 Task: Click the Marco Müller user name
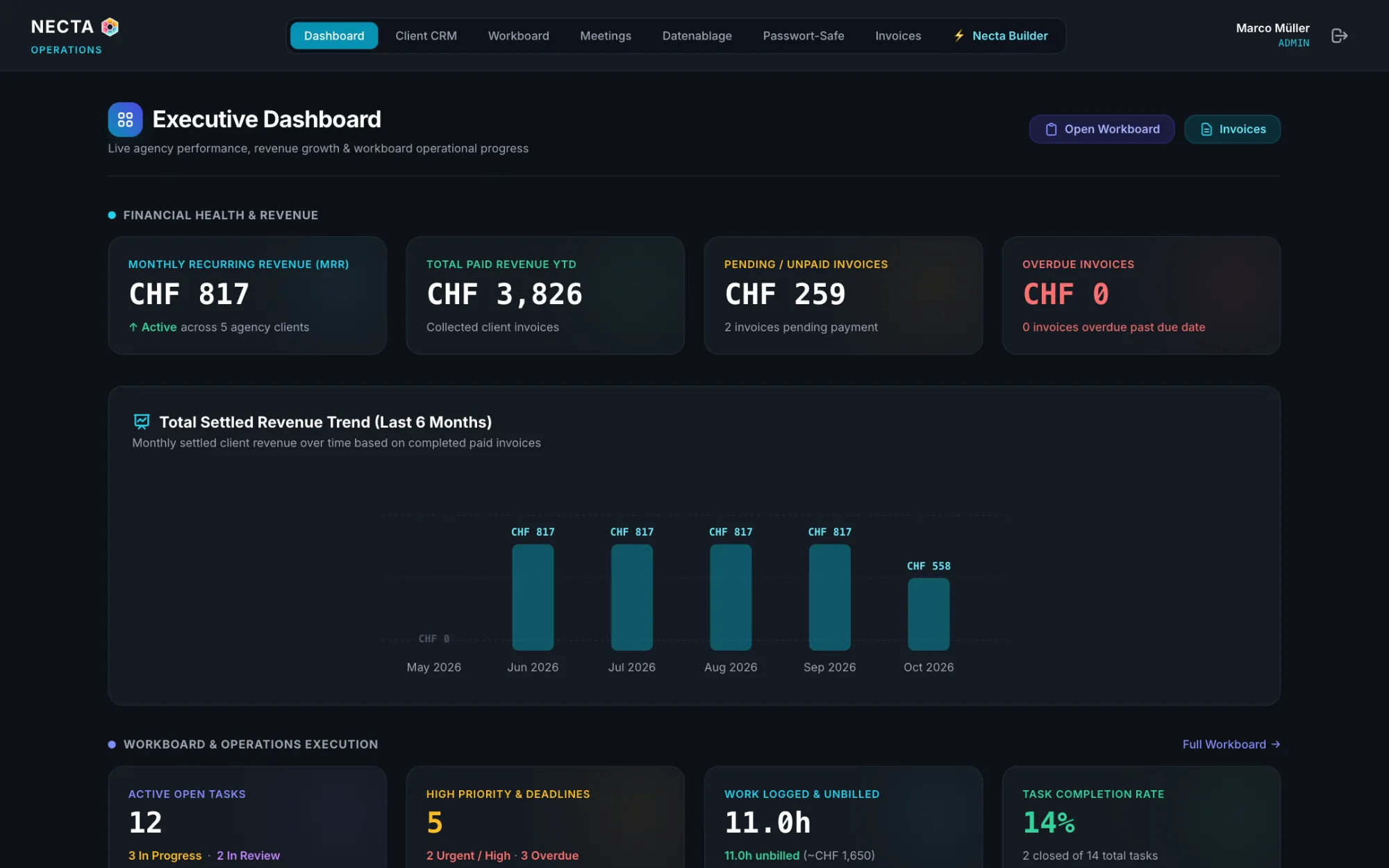1272,28
